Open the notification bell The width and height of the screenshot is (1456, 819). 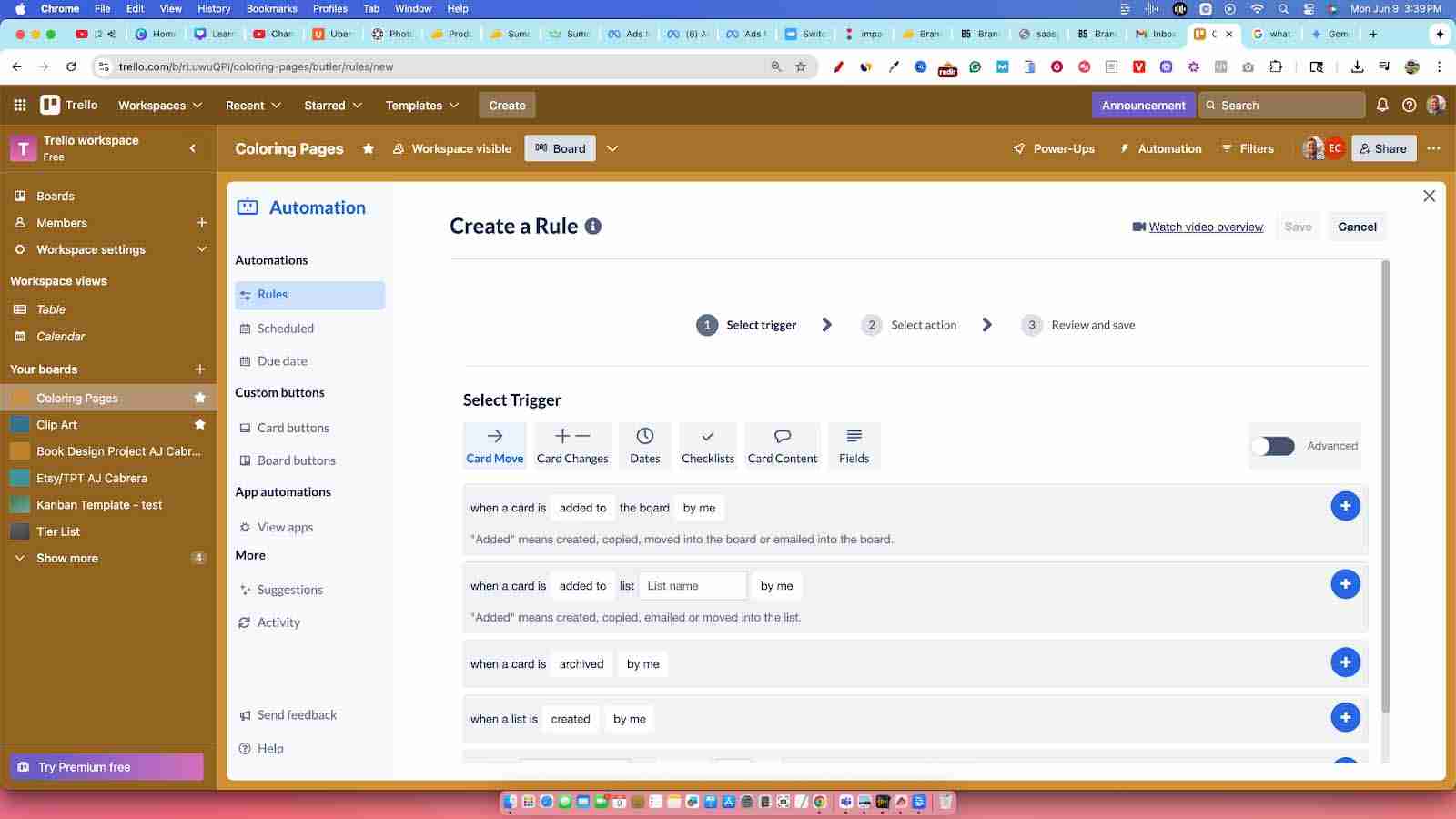(x=1382, y=105)
